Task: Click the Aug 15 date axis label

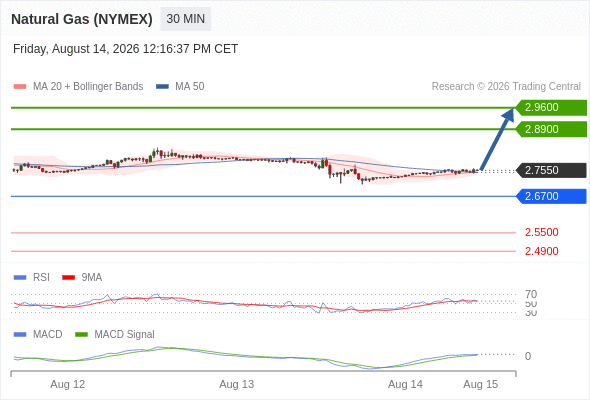Action: pyautogui.click(x=481, y=384)
